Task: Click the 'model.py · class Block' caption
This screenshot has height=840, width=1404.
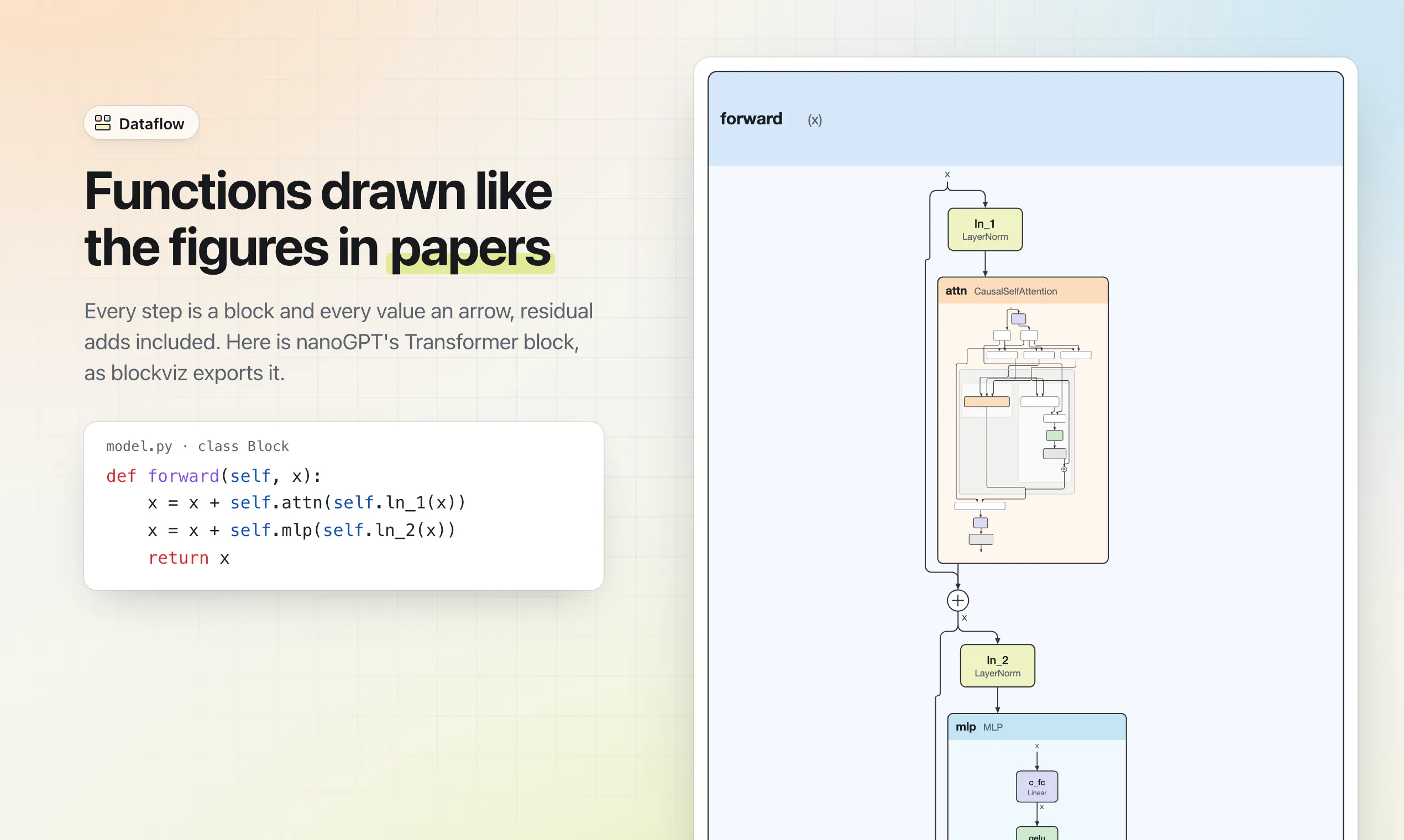Action: (x=197, y=446)
